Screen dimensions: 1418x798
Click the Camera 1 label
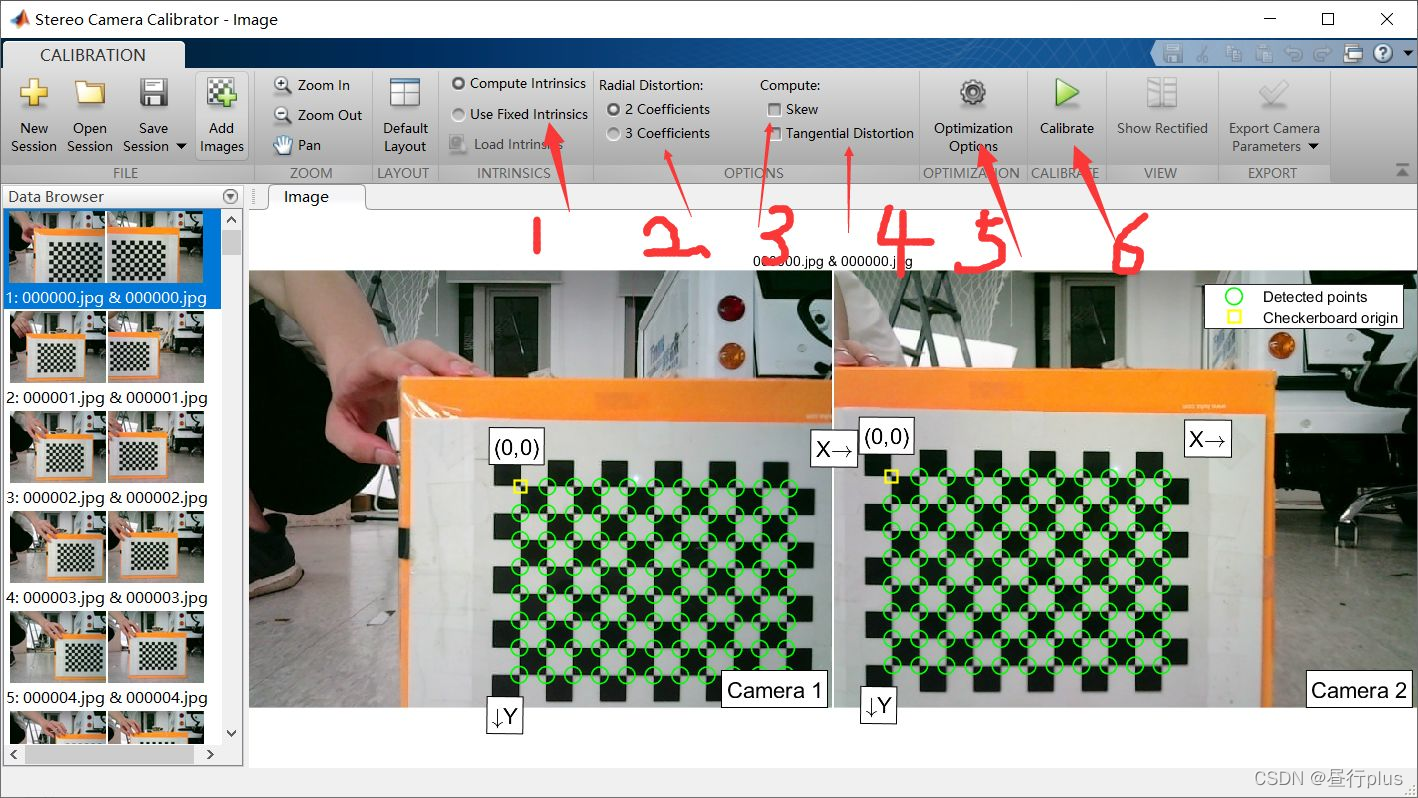tap(774, 690)
